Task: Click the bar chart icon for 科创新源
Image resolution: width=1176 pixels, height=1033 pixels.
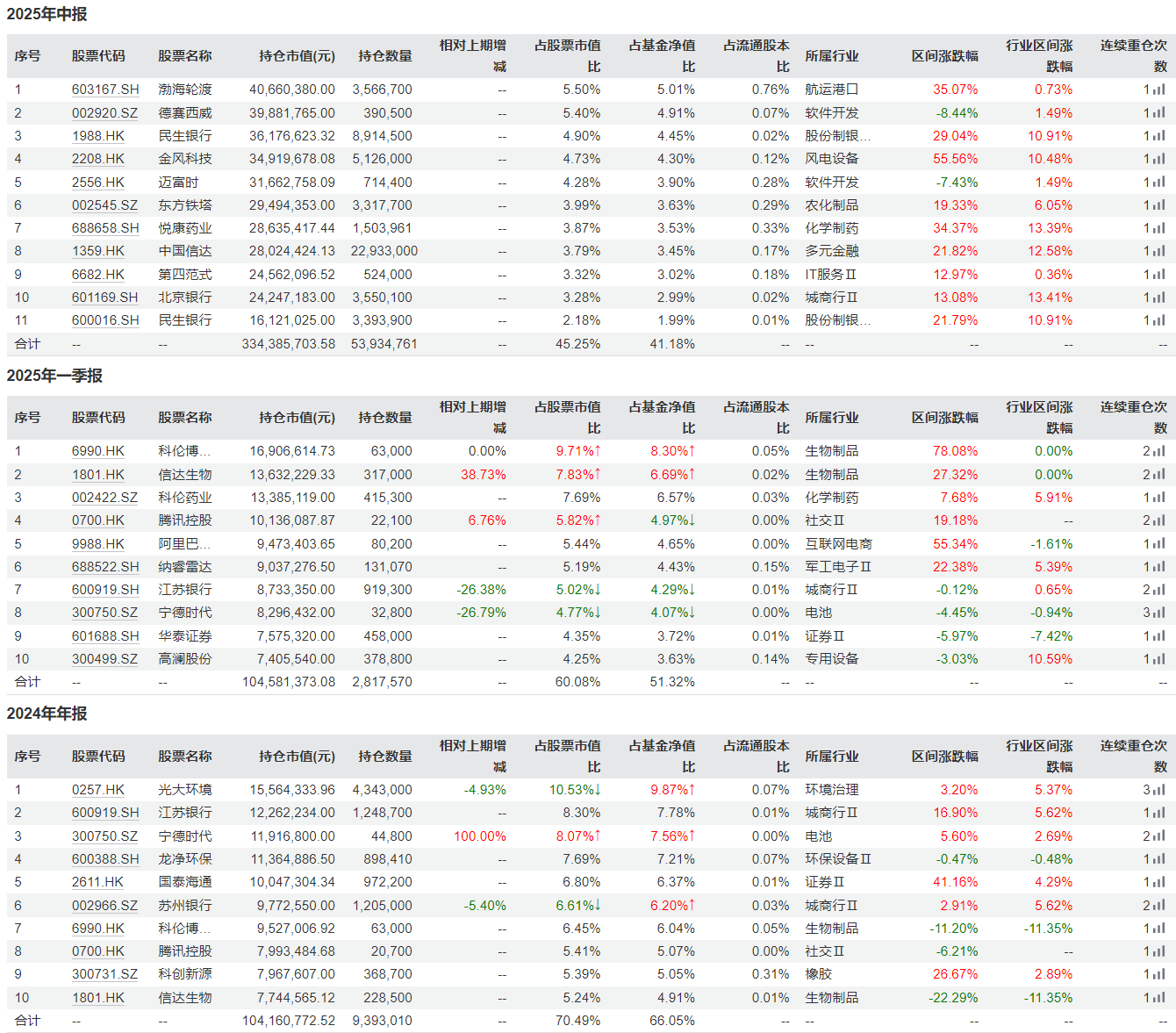Action: point(1159,974)
